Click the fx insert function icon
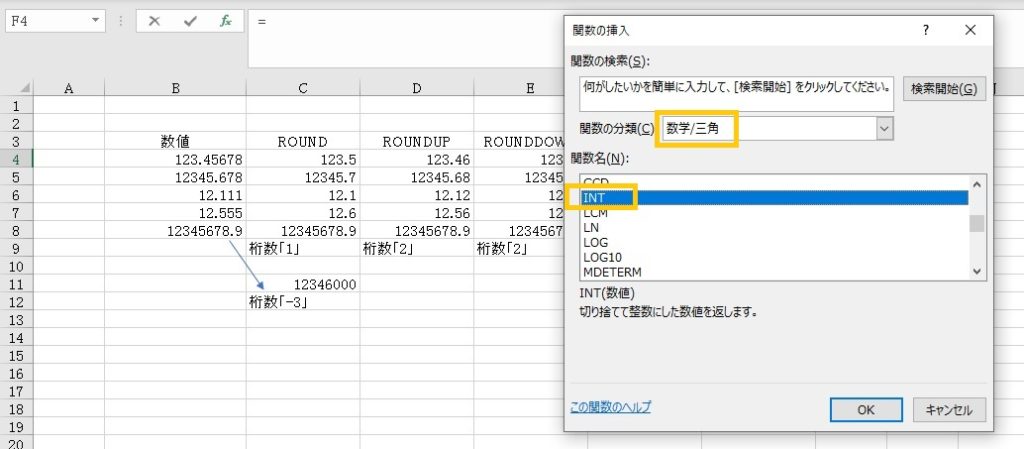 click(x=226, y=20)
